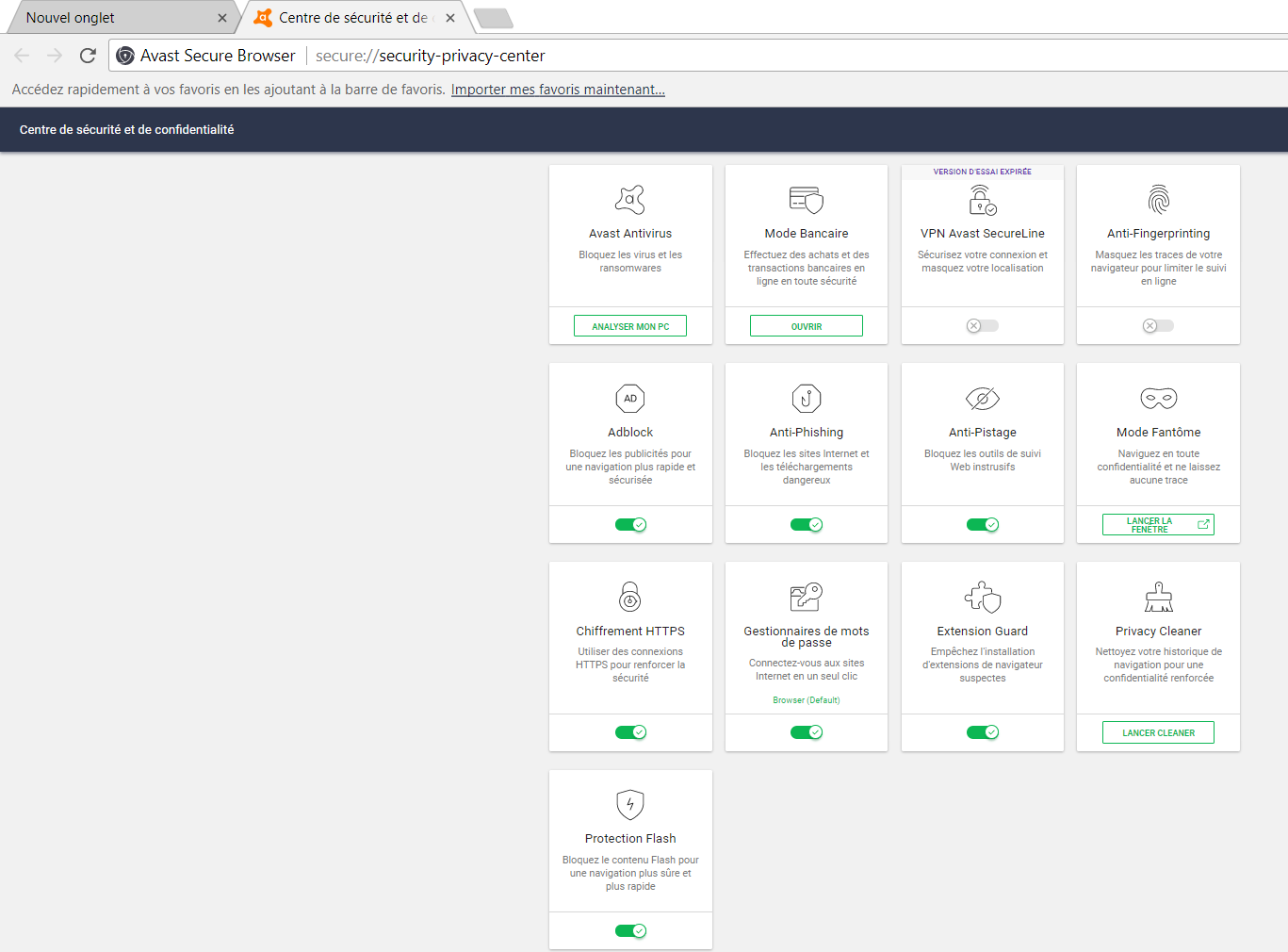Click the Avast Antivirus icon
Screen dimensions: 1288x952
pyautogui.click(x=630, y=200)
